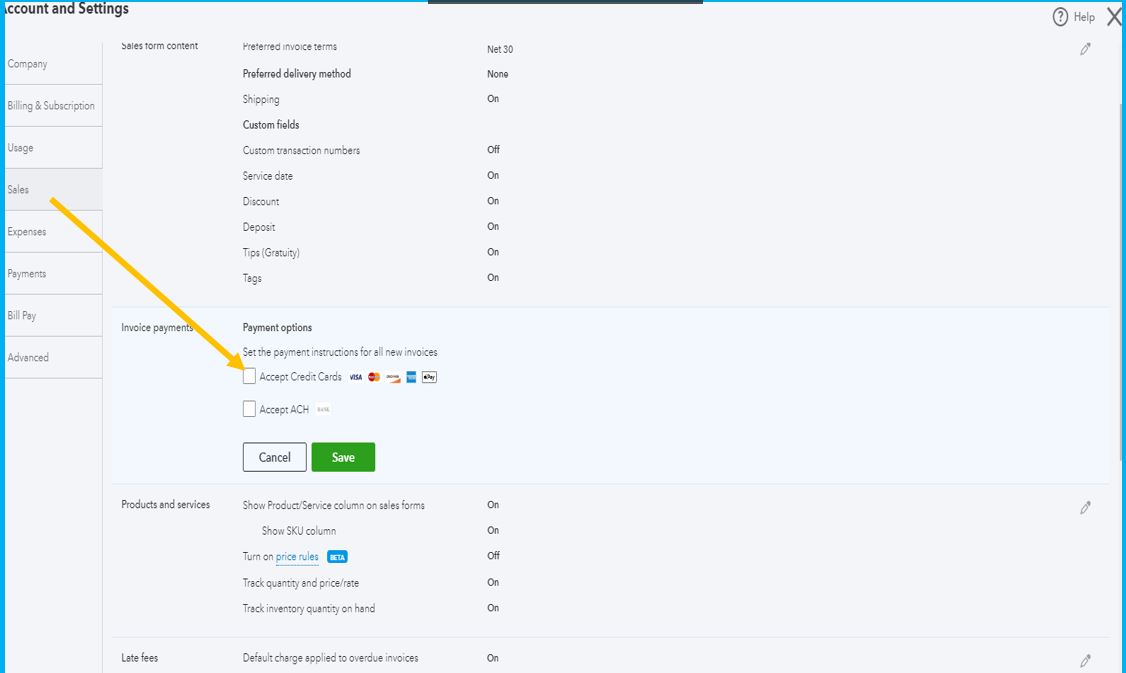This screenshot has height=673, width=1126.
Task: Edit the Sales form content section
Action: point(1085,49)
